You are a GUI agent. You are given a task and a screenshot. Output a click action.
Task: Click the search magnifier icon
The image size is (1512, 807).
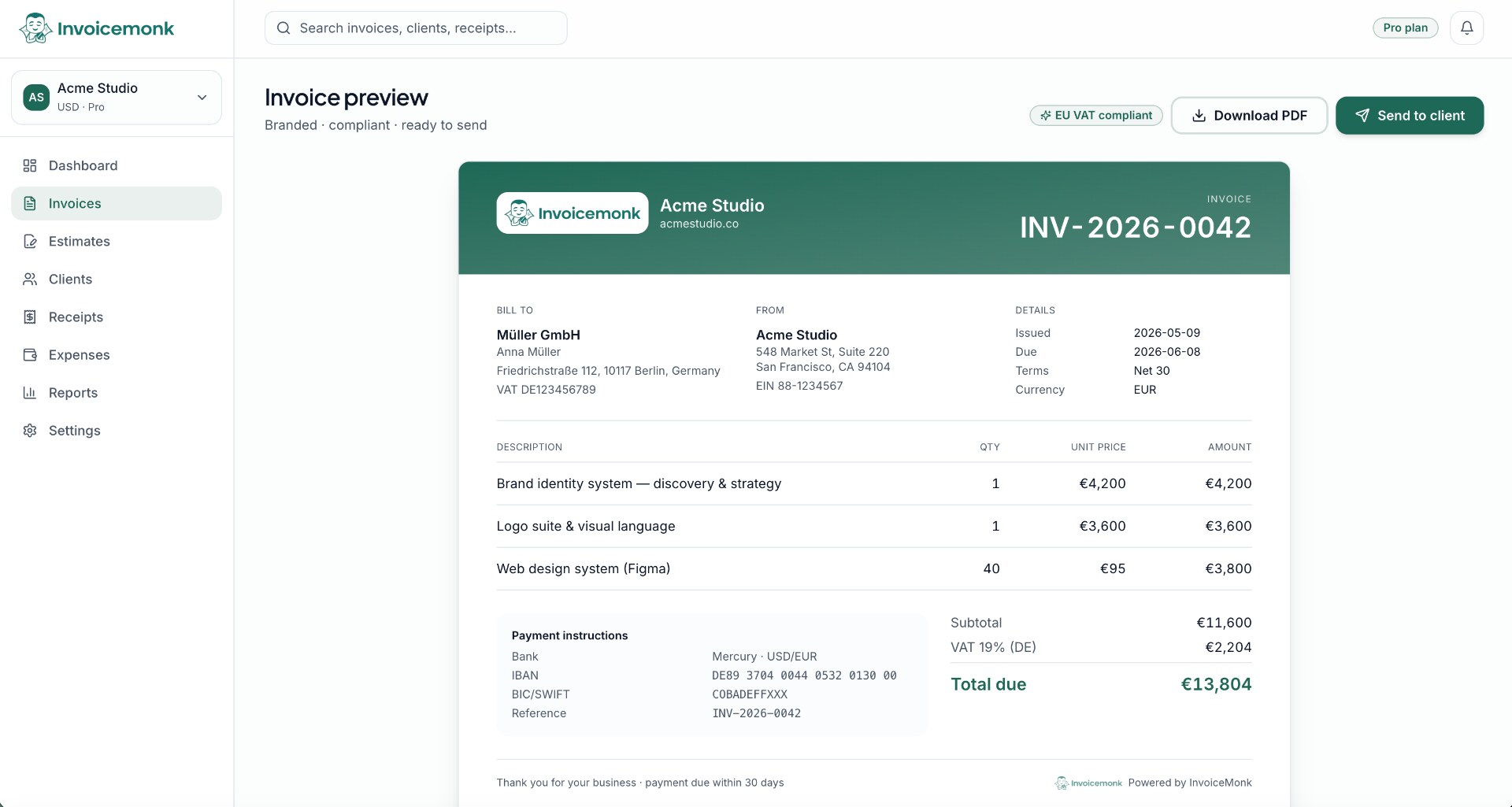click(x=283, y=28)
